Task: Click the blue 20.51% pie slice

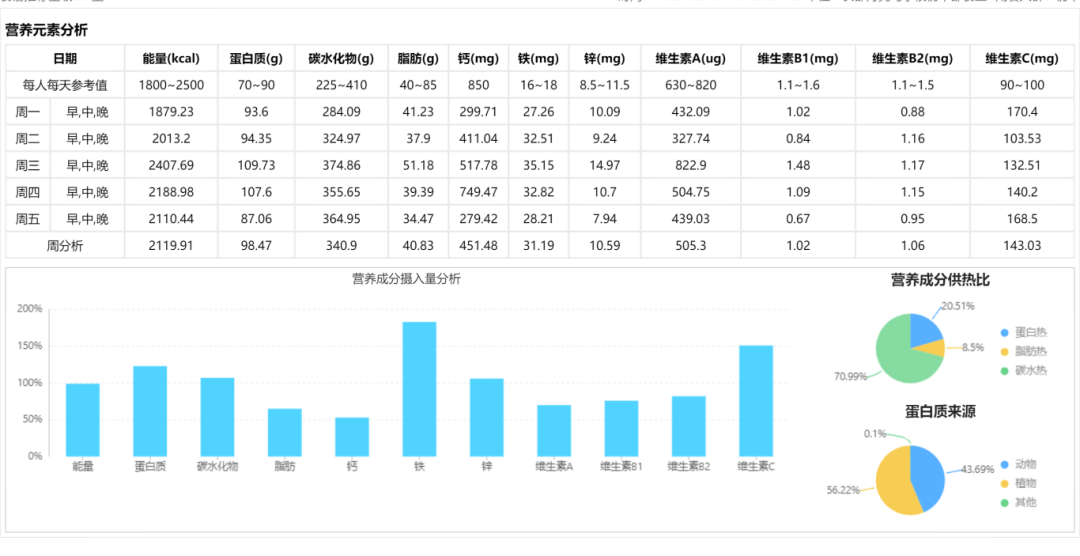Action: [924, 331]
